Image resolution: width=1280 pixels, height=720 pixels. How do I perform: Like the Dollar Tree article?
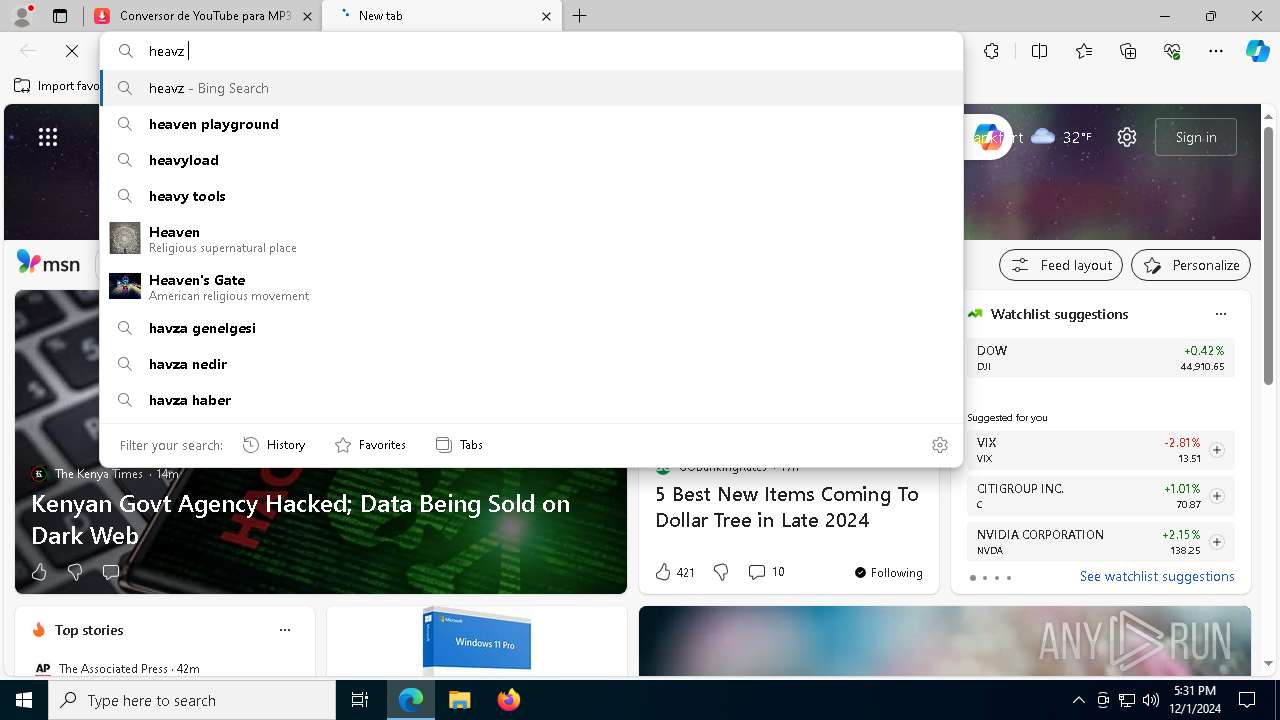pos(674,572)
